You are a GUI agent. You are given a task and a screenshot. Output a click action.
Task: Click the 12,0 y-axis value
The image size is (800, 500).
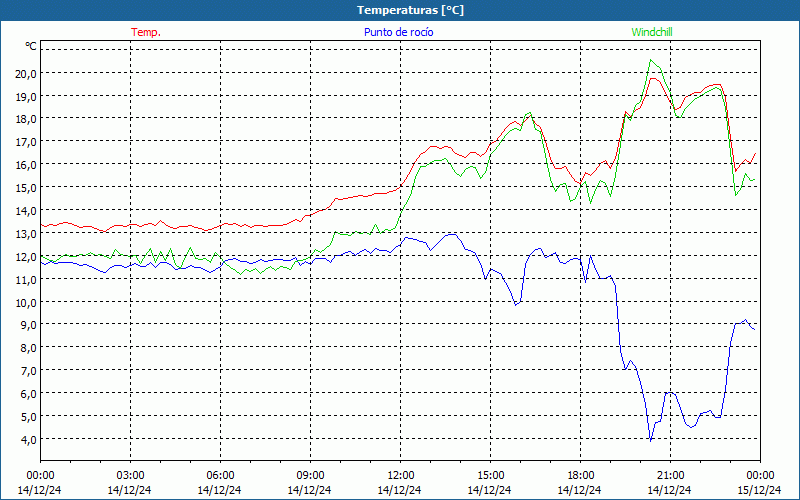tap(26, 257)
